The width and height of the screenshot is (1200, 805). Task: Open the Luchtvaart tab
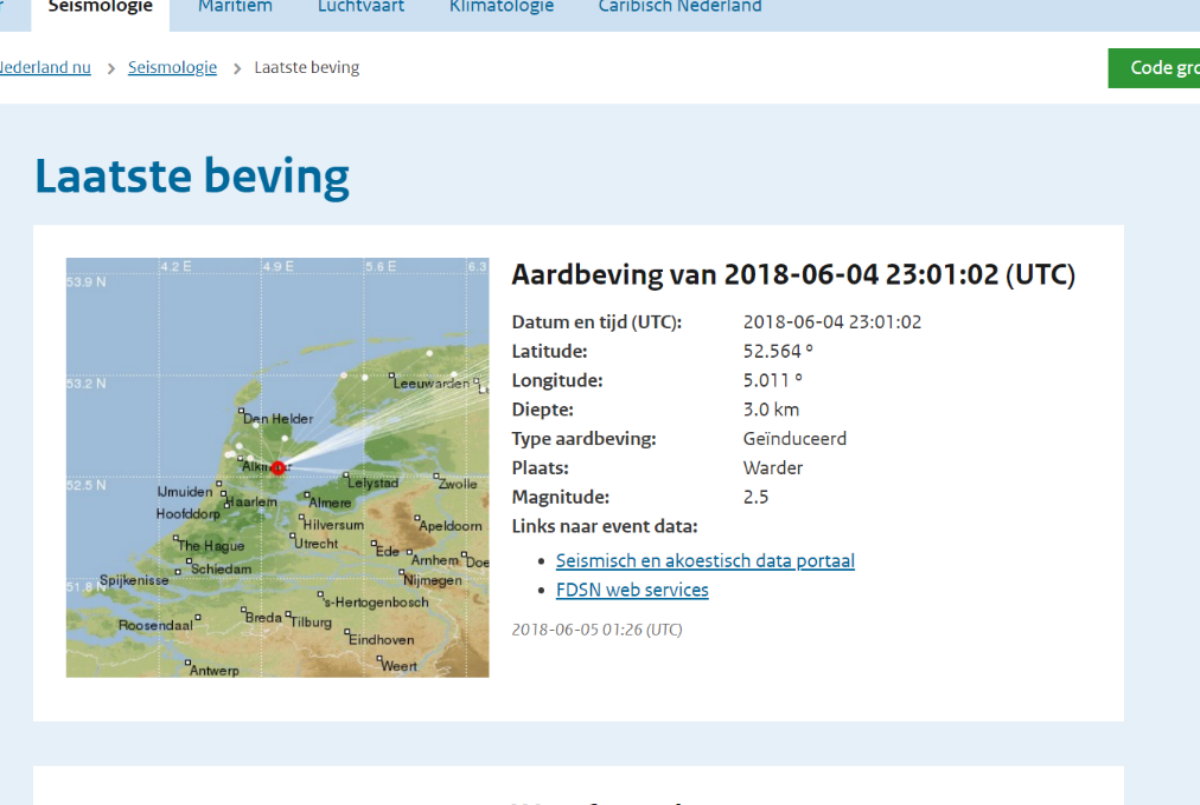click(x=359, y=7)
